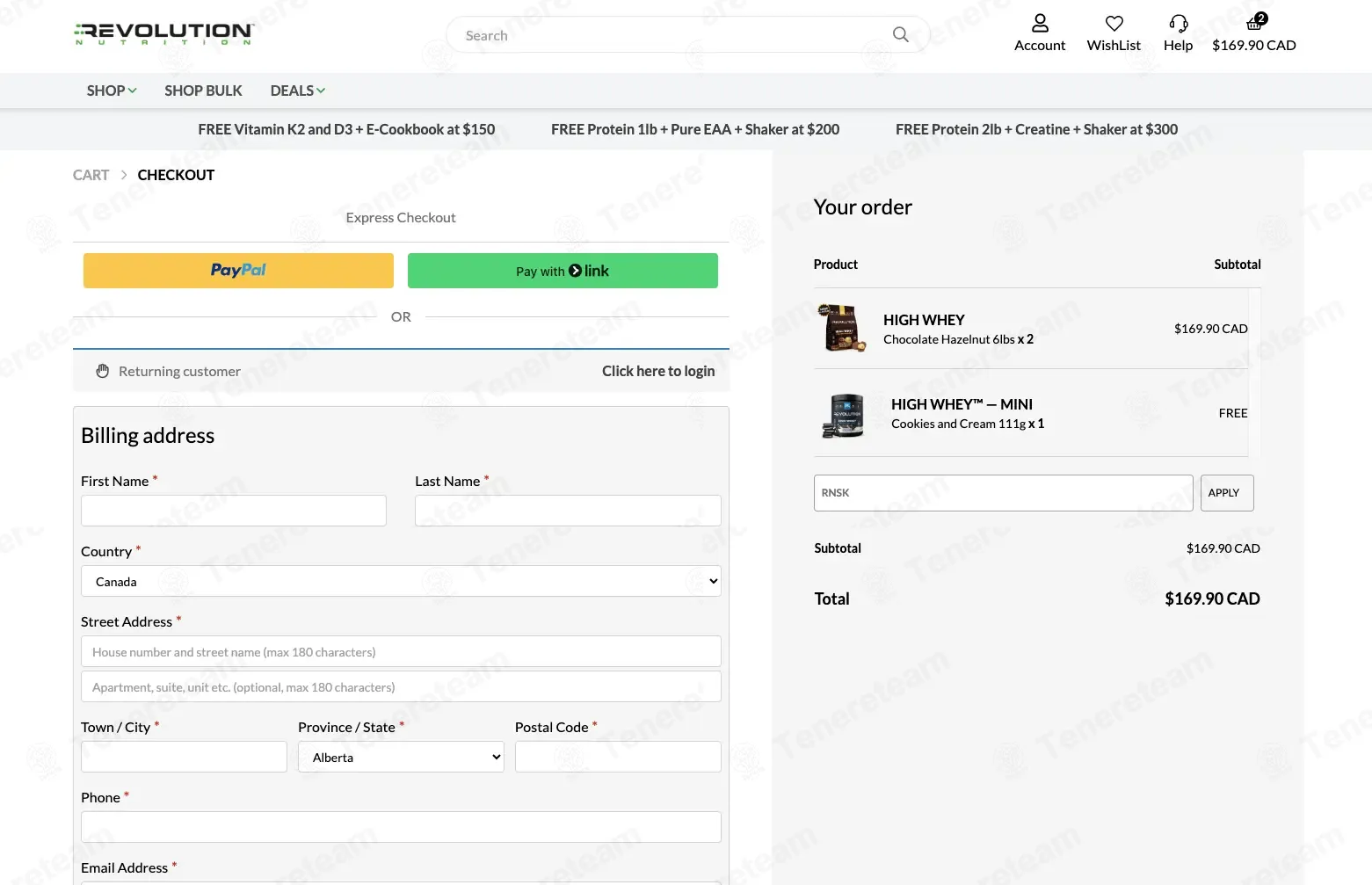Click the HIGH WHEY product thumbnail

[842, 328]
